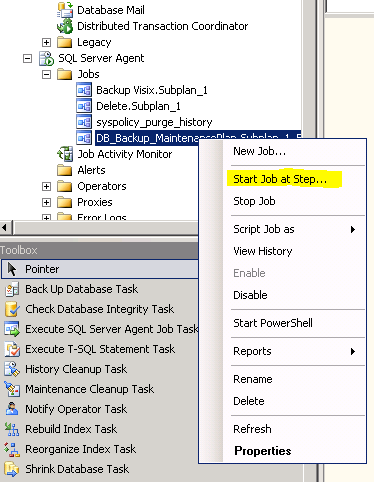Click the left arrow of horizontal scrollbar

pos(5,228)
